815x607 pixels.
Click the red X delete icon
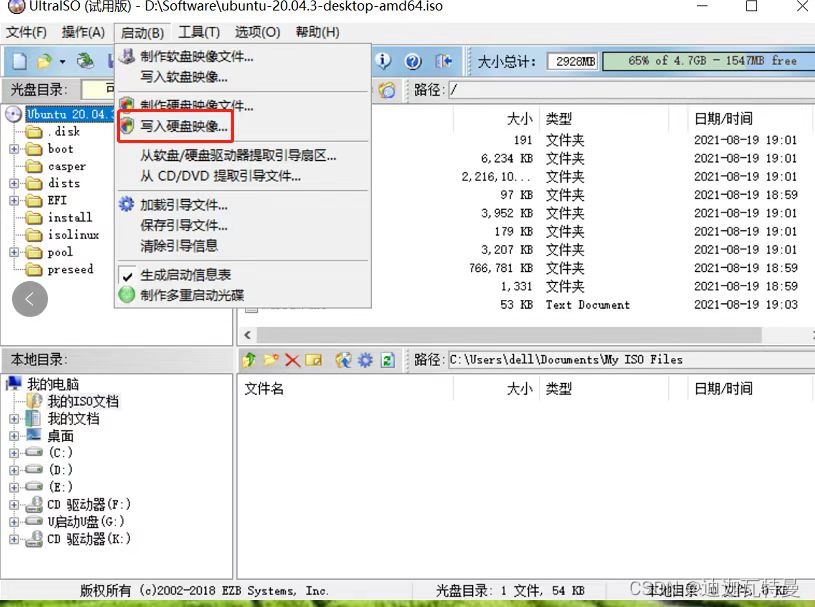tap(293, 360)
